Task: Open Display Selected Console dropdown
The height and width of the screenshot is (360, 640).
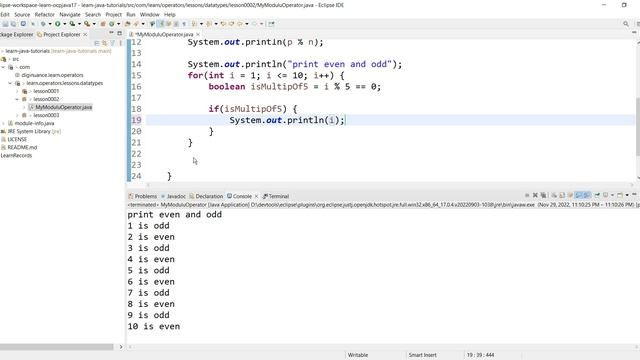Action: click(612, 195)
